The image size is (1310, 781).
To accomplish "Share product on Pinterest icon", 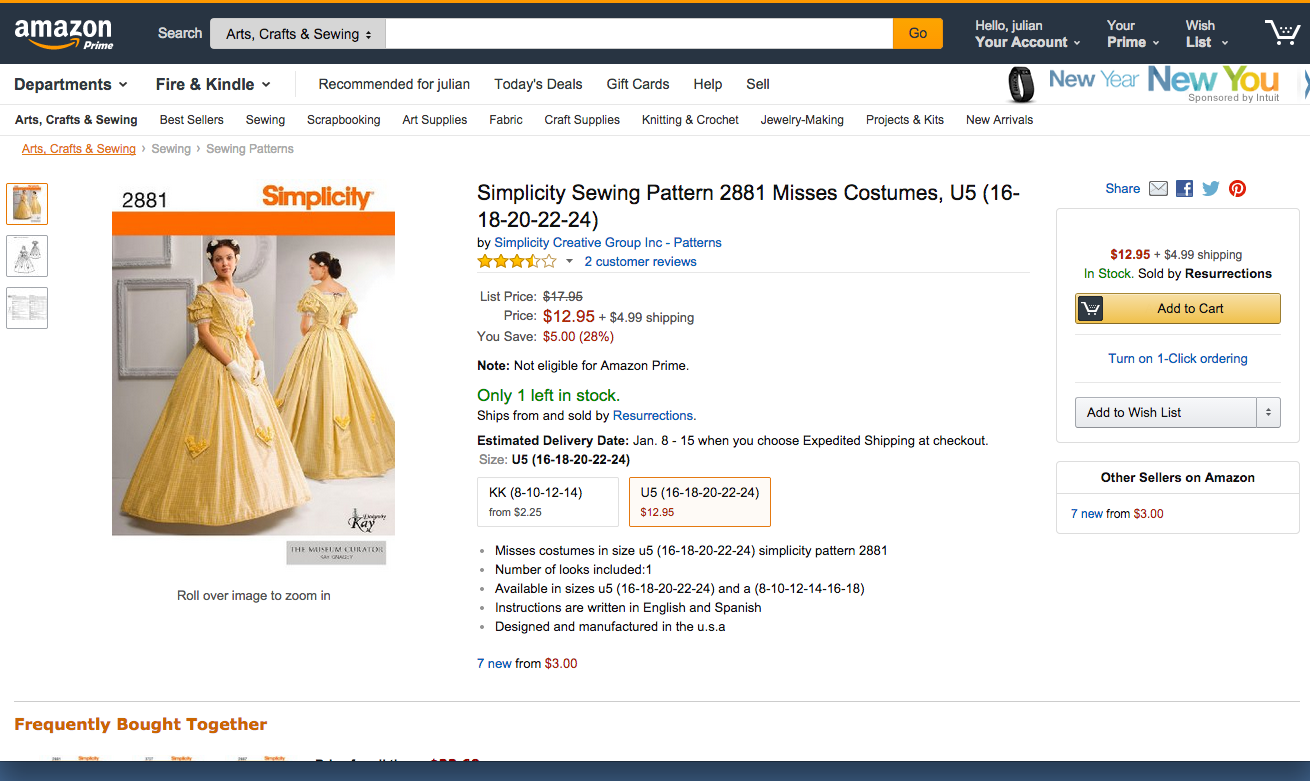I will click(x=1238, y=188).
